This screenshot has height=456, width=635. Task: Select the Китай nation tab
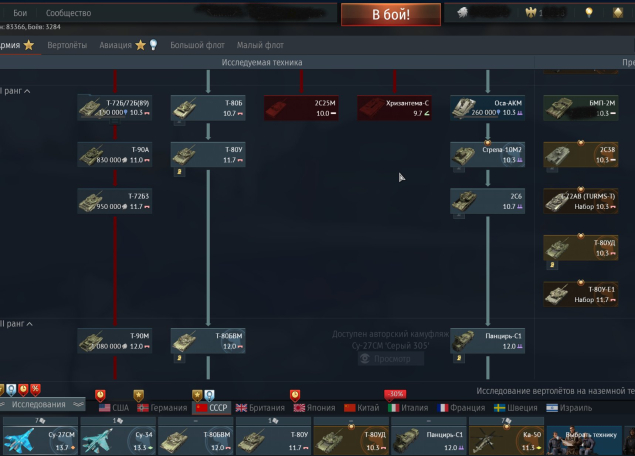pyautogui.click(x=362, y=408)
